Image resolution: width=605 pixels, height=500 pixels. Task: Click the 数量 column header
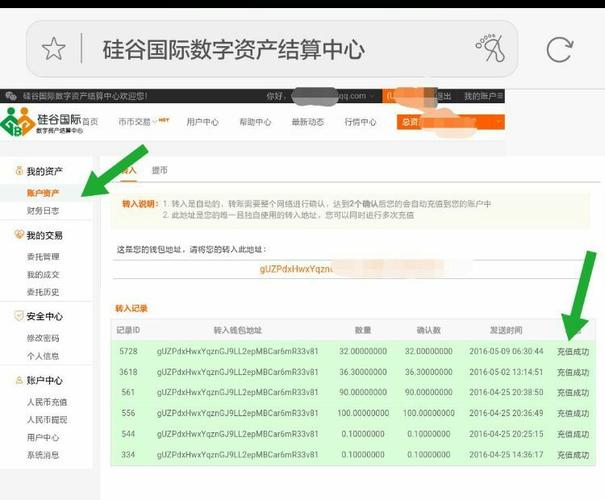coord(363,330)
